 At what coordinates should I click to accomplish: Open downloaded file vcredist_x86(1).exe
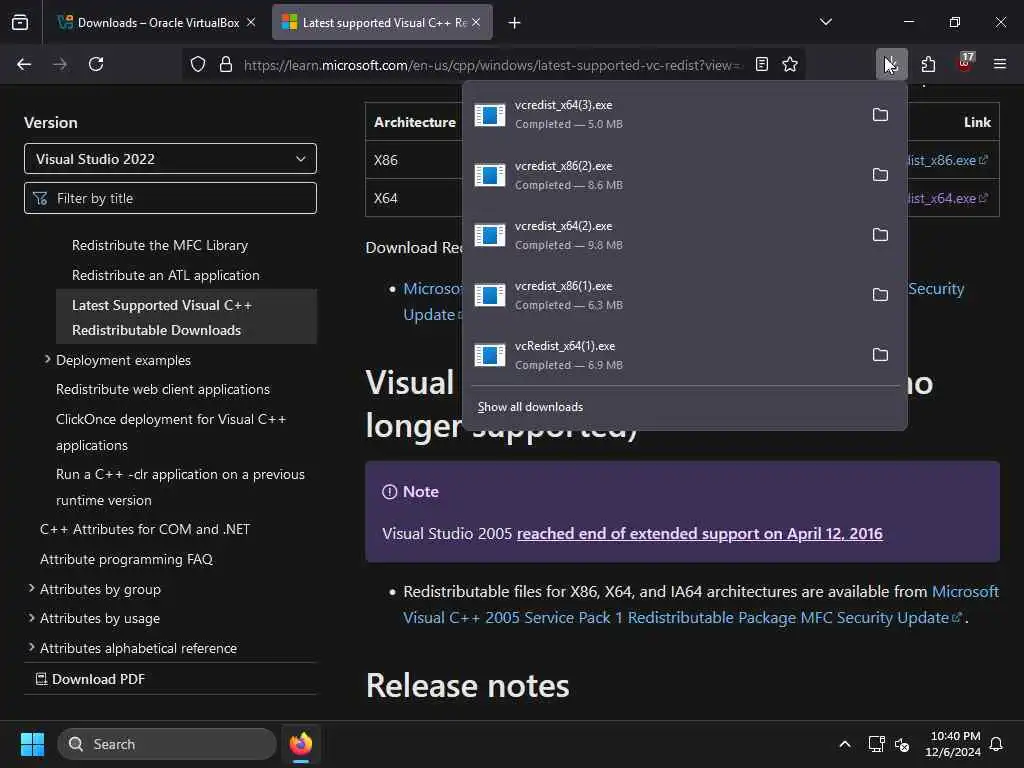point(662,295)
